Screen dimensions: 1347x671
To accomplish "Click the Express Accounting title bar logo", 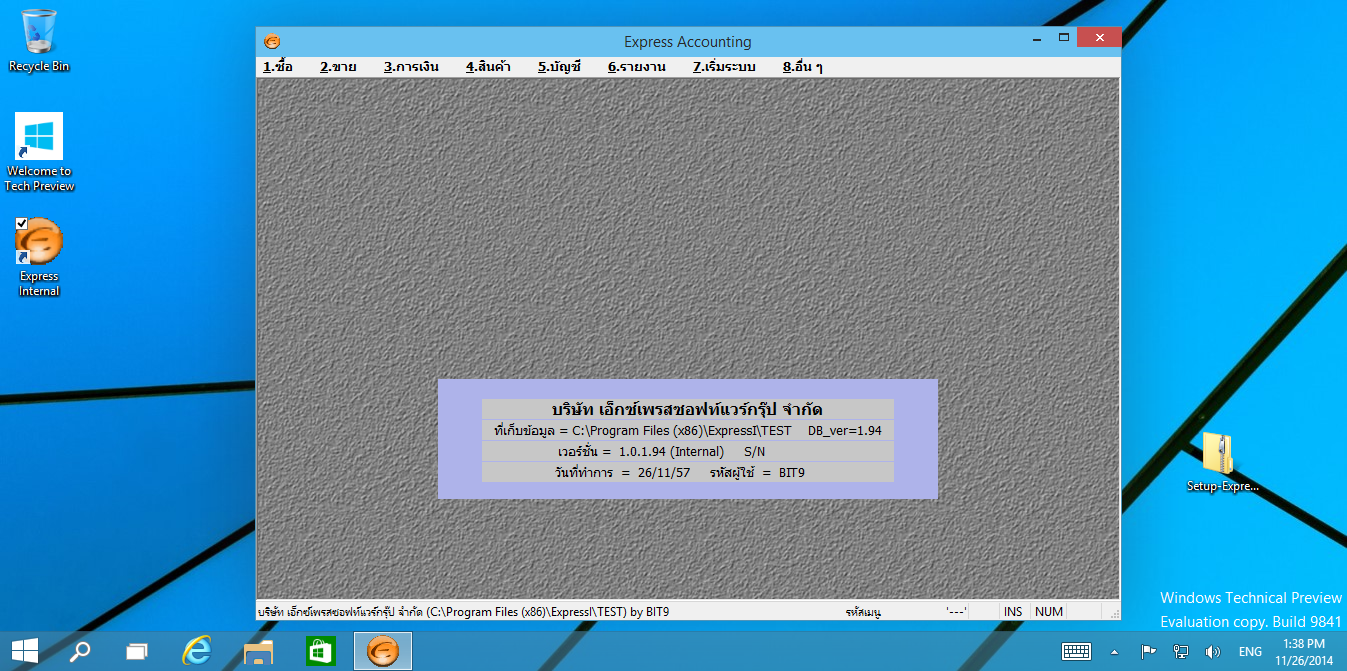I will point(272,42).
